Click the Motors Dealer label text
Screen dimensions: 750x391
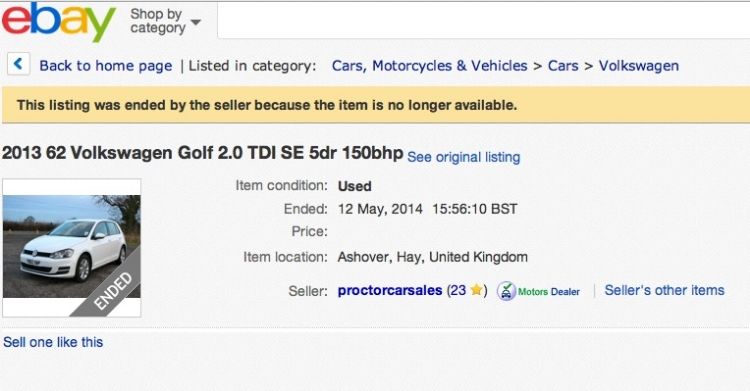(x=549, y=291)
